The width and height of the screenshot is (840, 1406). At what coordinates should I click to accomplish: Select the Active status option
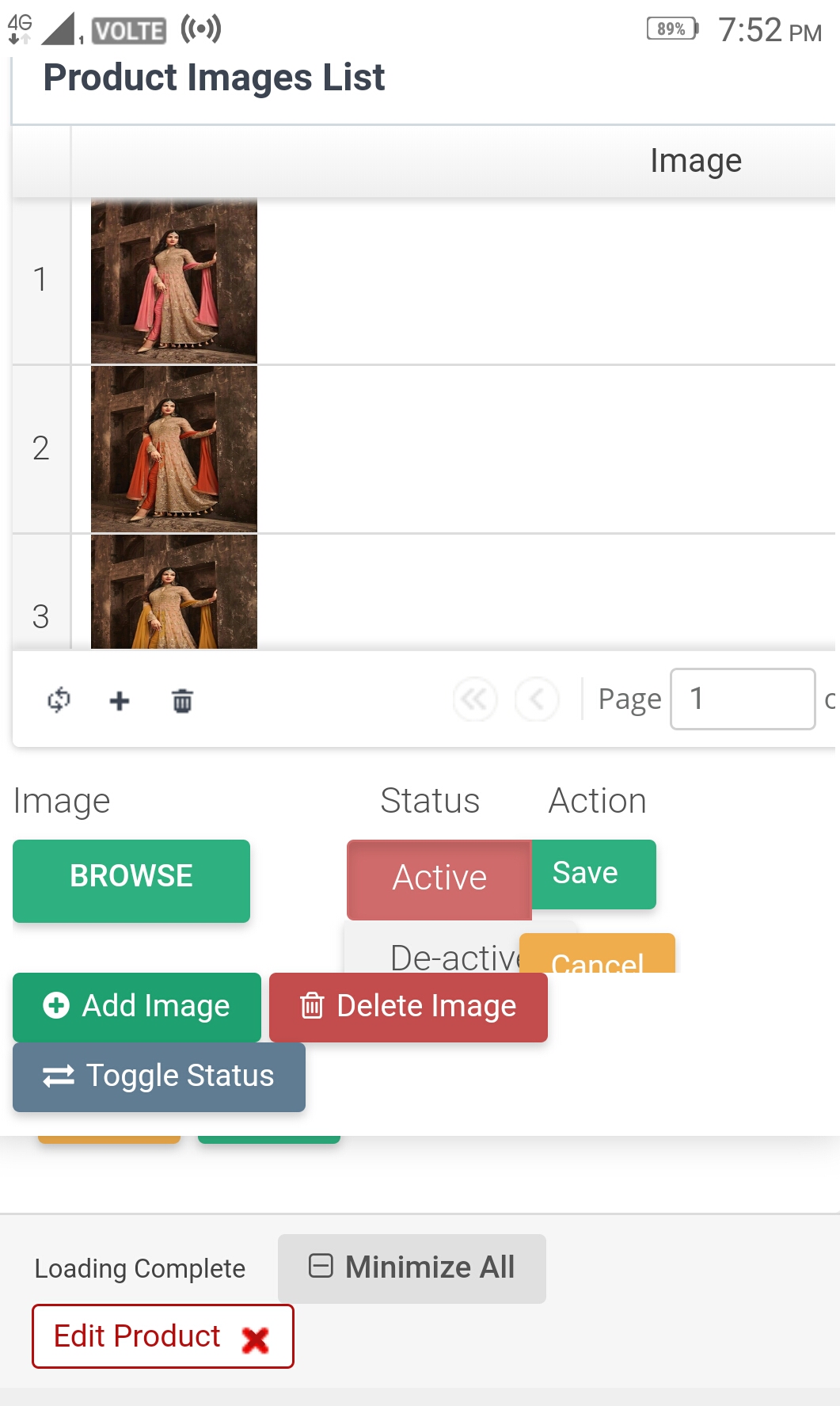(x=439, y=878)
